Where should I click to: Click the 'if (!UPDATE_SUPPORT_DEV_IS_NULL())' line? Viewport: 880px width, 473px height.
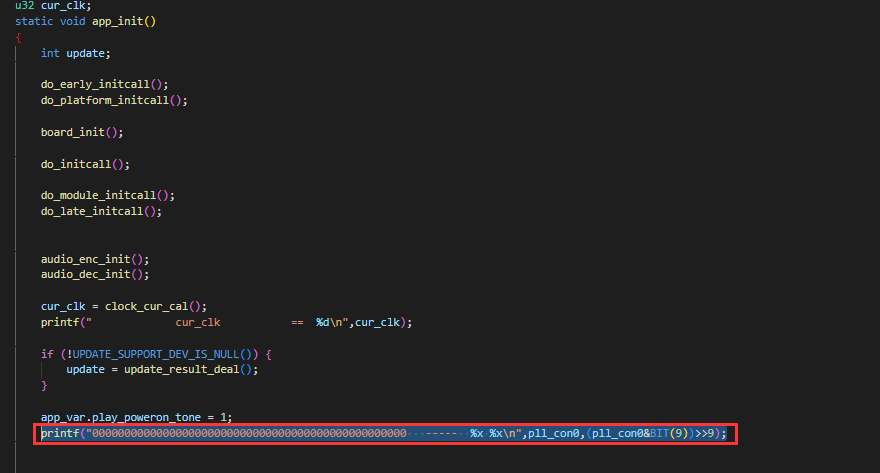tap(156, 355)
